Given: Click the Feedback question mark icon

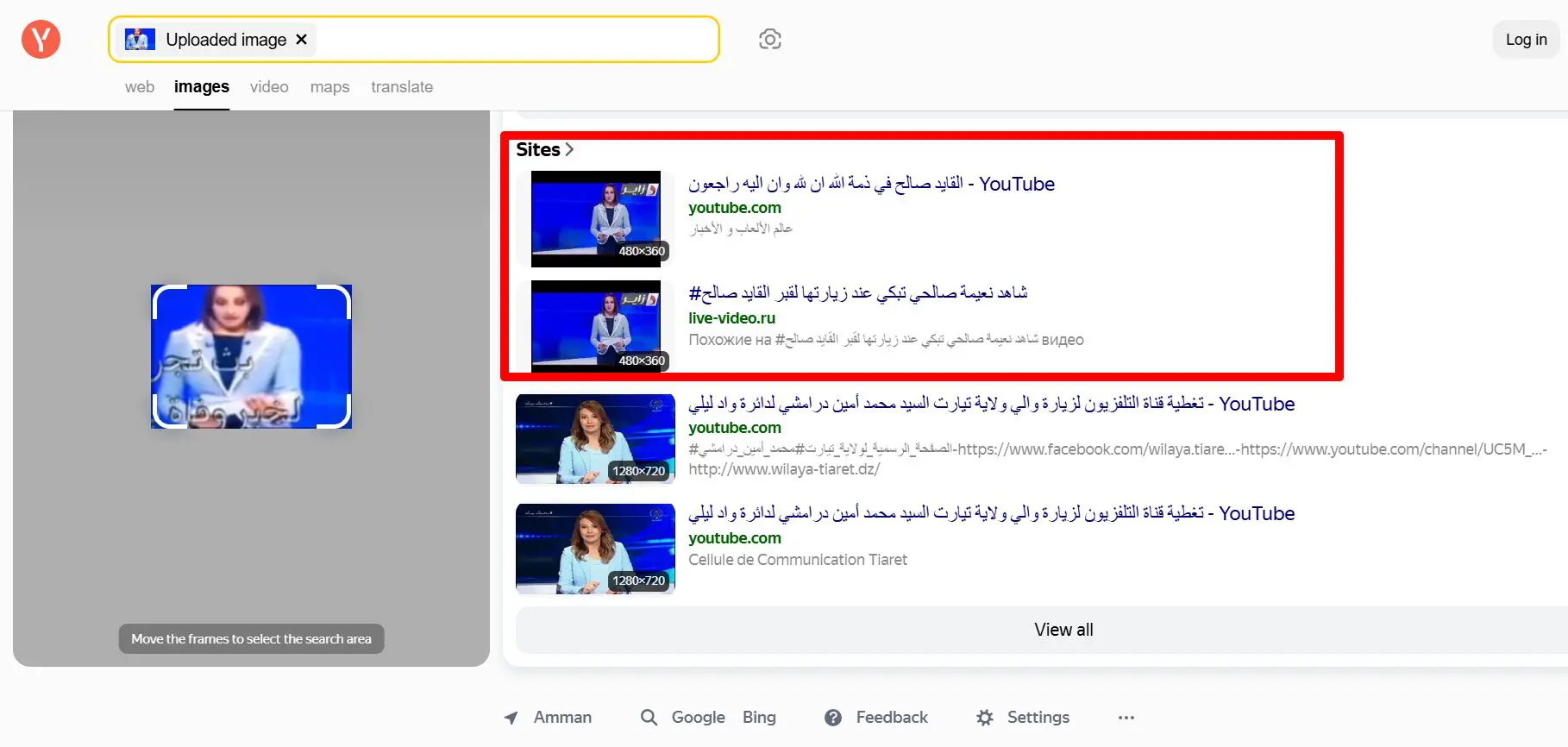Looking at the screenshot, I should pyautogui.click(x=833, y=718).
